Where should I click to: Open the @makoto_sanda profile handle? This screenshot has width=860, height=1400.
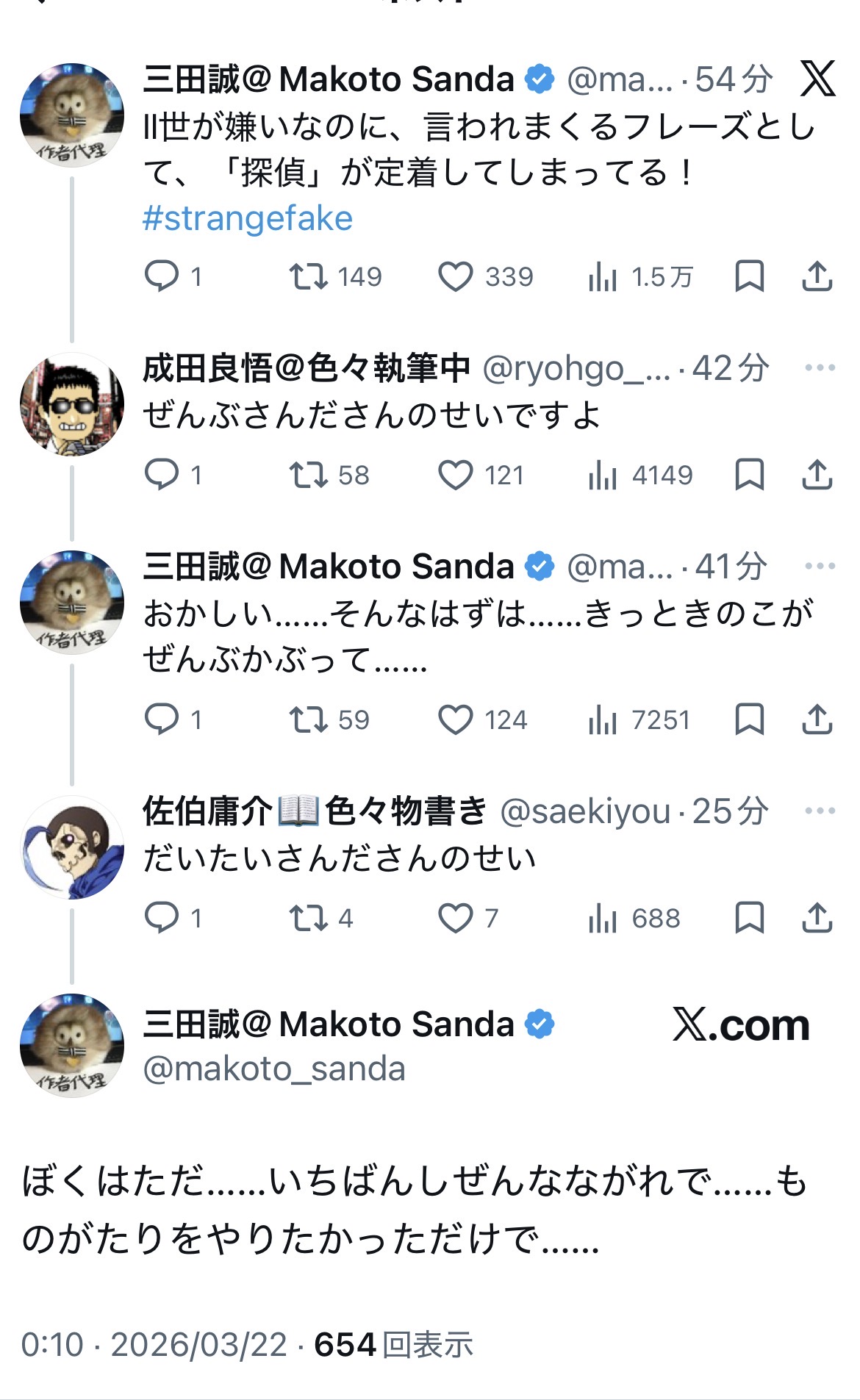click(274, 1069)
